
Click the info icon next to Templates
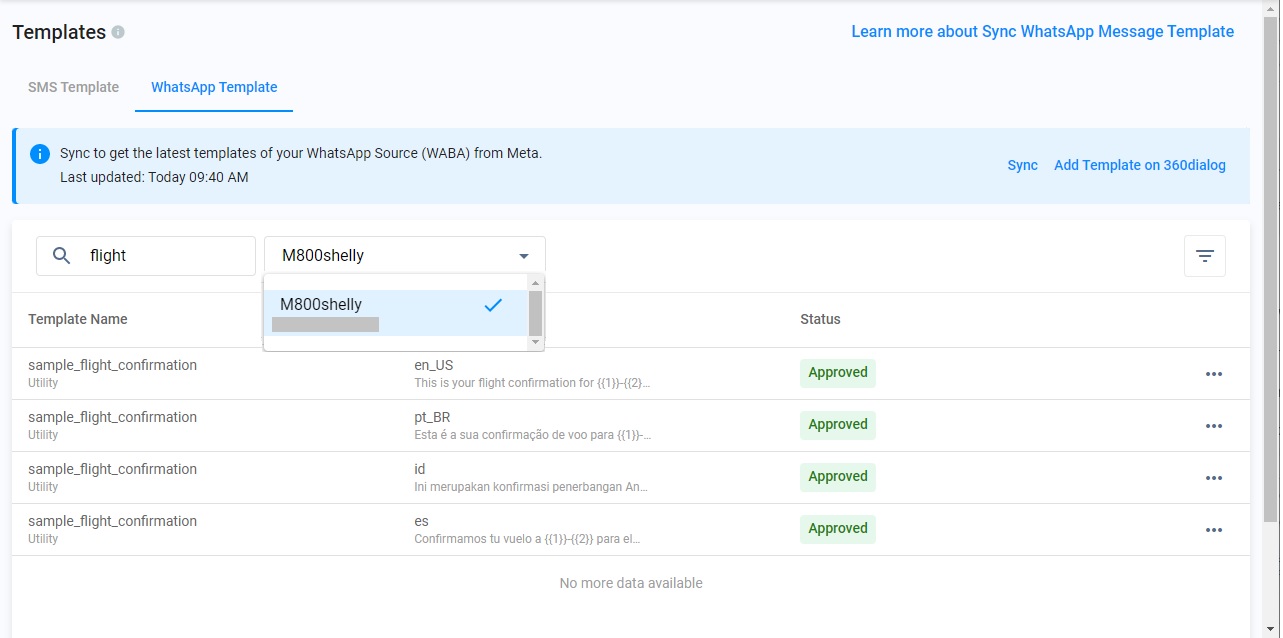point(118,32)
